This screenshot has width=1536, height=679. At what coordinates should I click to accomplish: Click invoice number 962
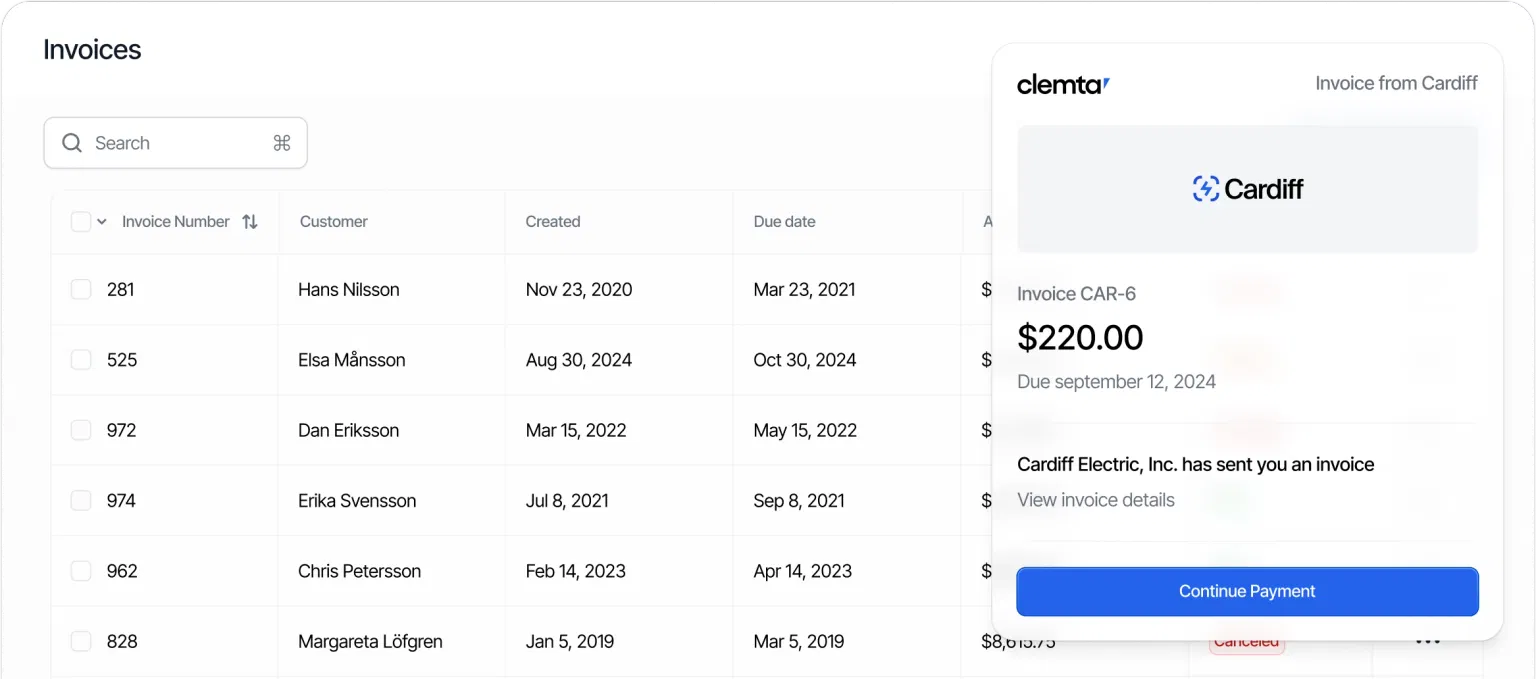(122, 571)
